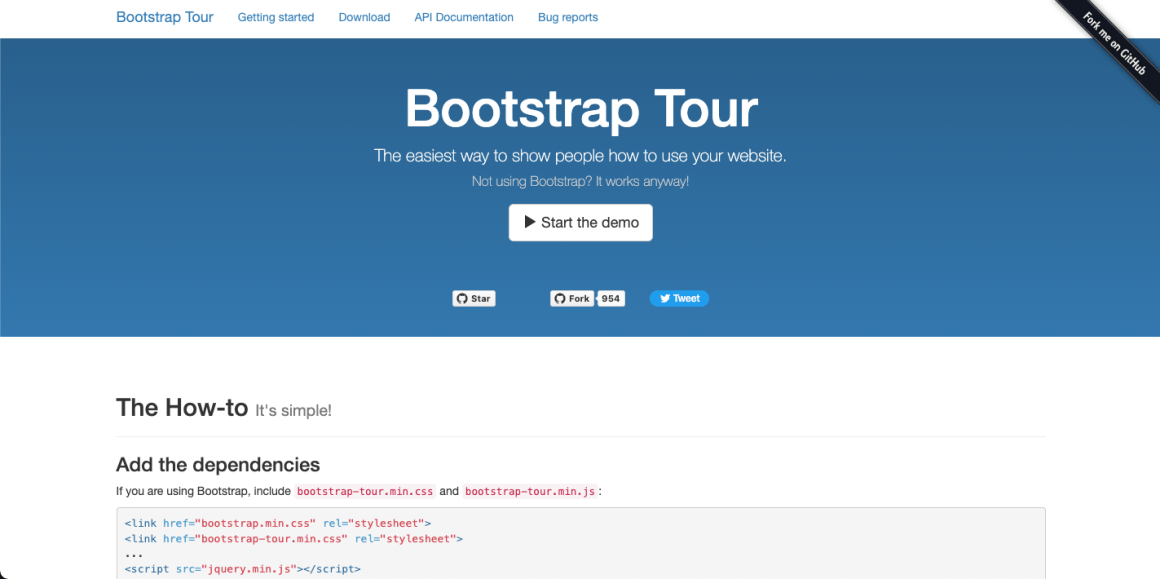Screen dimensions: 1160x579
Task: Navigate to the Download section
Action: tap(364, 17)
